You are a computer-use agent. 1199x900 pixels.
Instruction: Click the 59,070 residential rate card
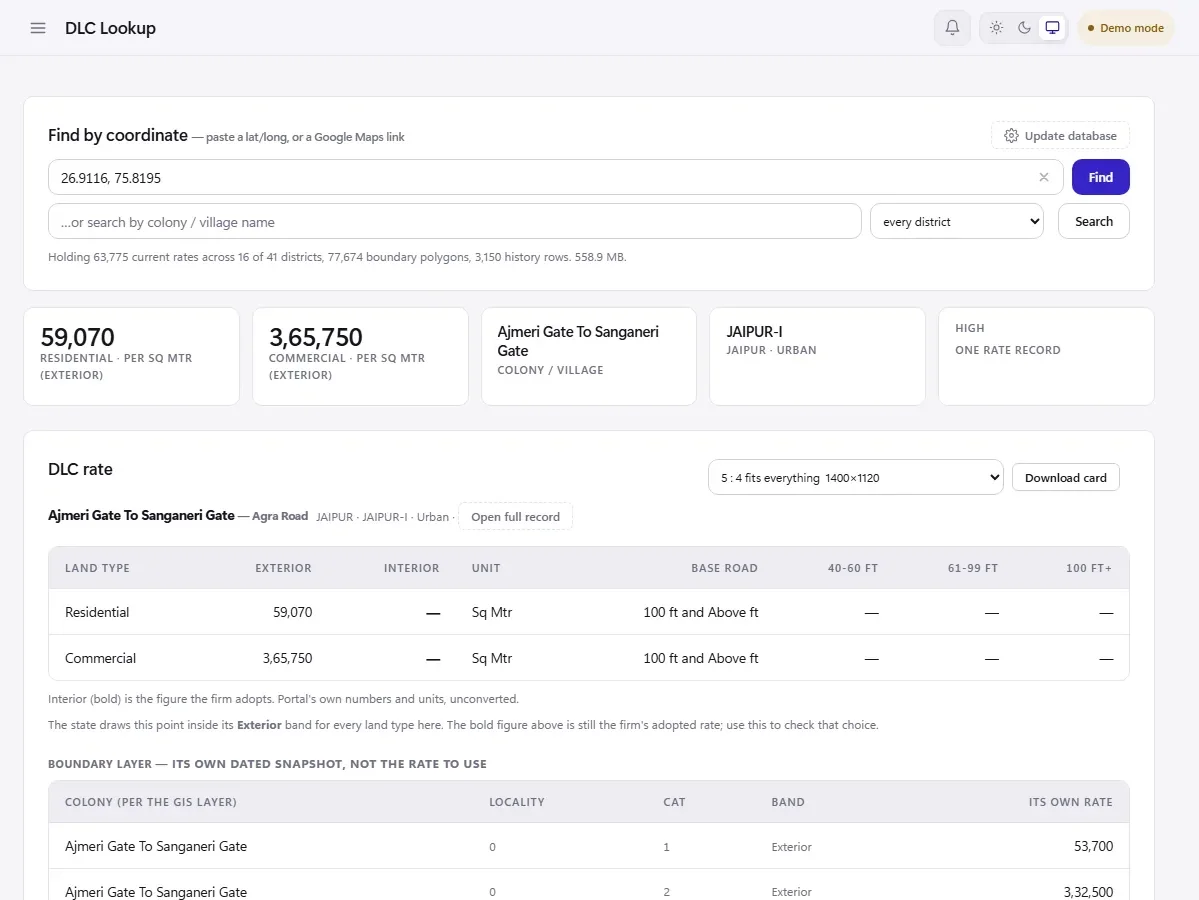point(132,356)
